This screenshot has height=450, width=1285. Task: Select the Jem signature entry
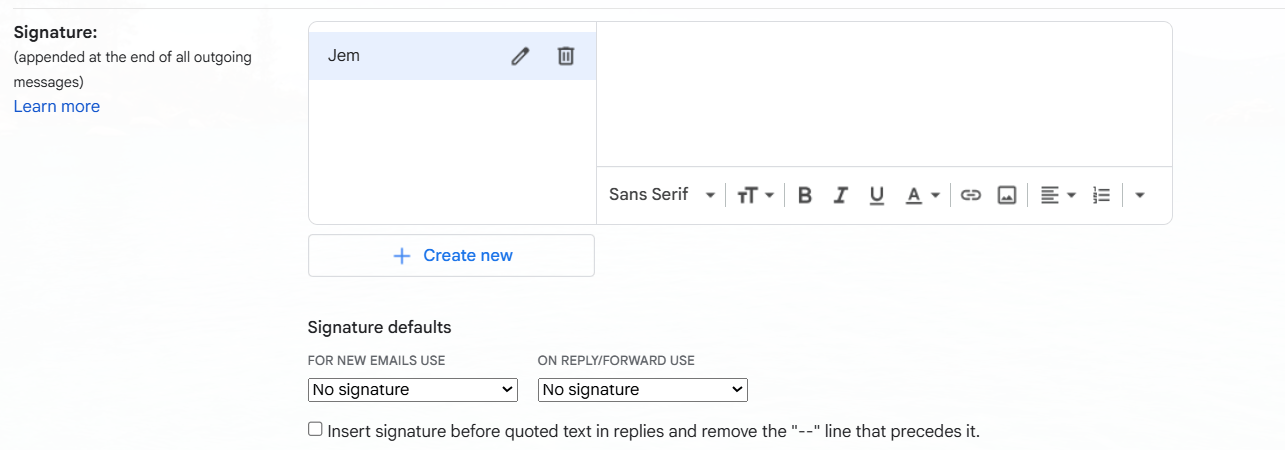452,56
